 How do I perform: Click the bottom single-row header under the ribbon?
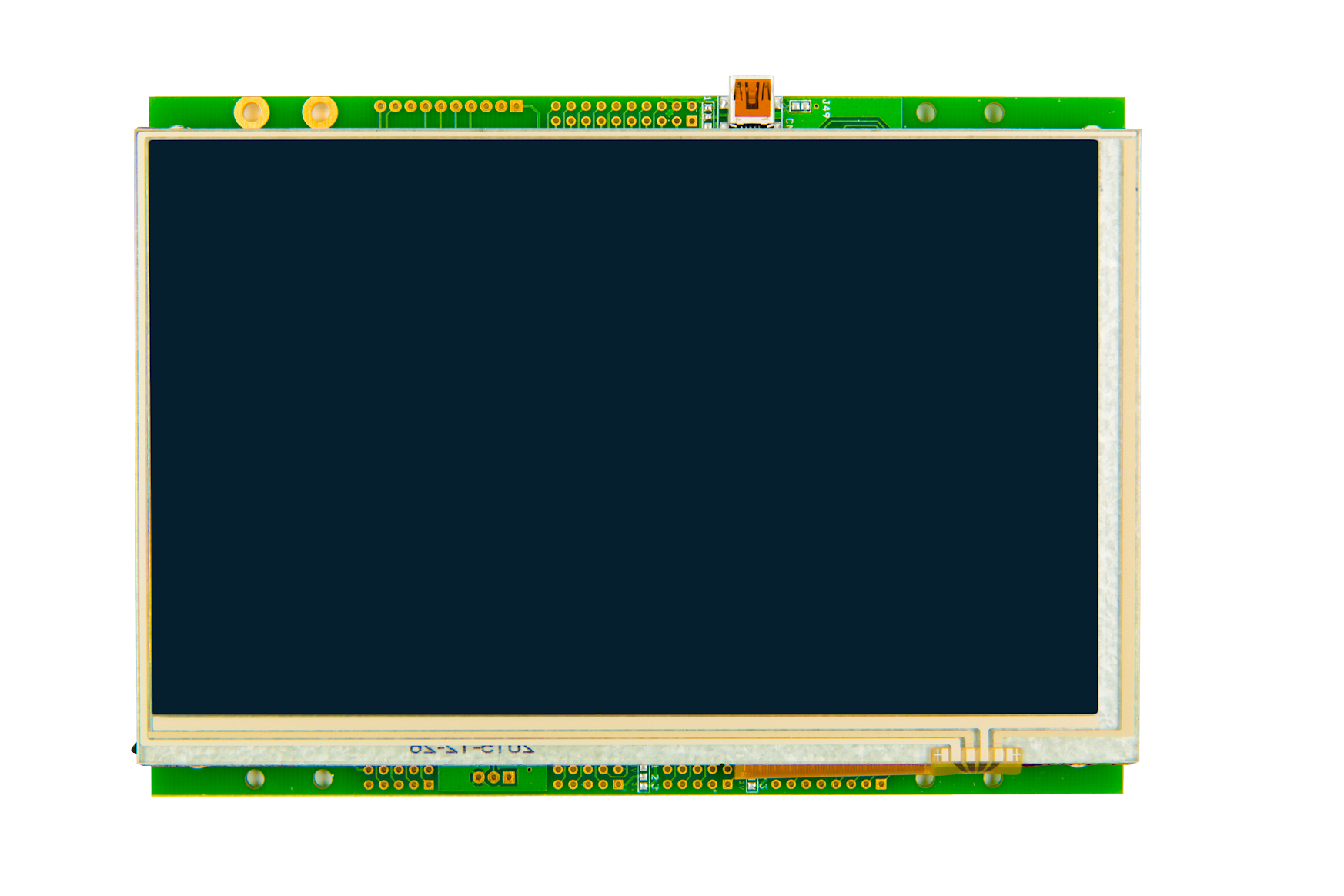coord(828,784)
